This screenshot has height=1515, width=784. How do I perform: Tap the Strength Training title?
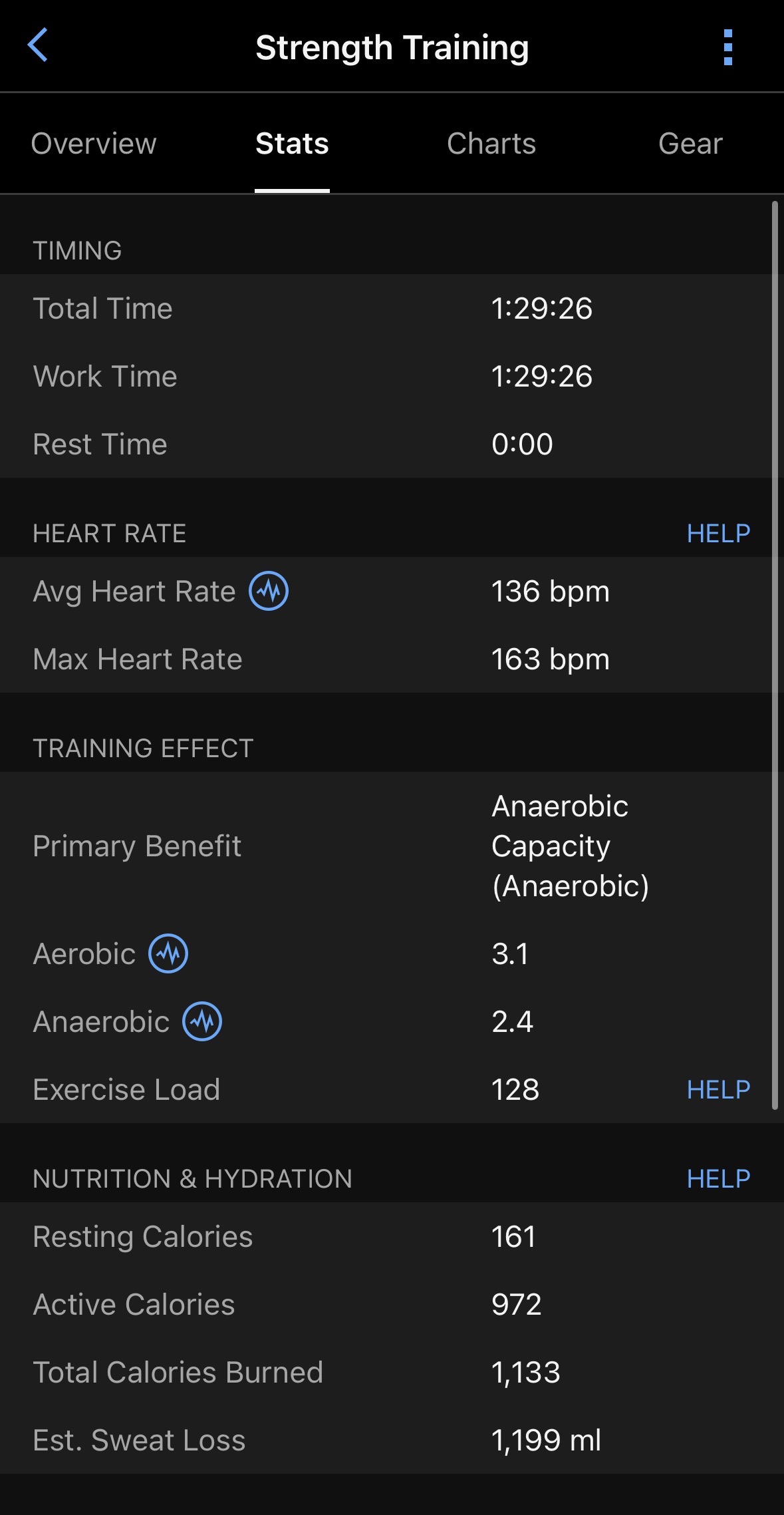[392, 48]
